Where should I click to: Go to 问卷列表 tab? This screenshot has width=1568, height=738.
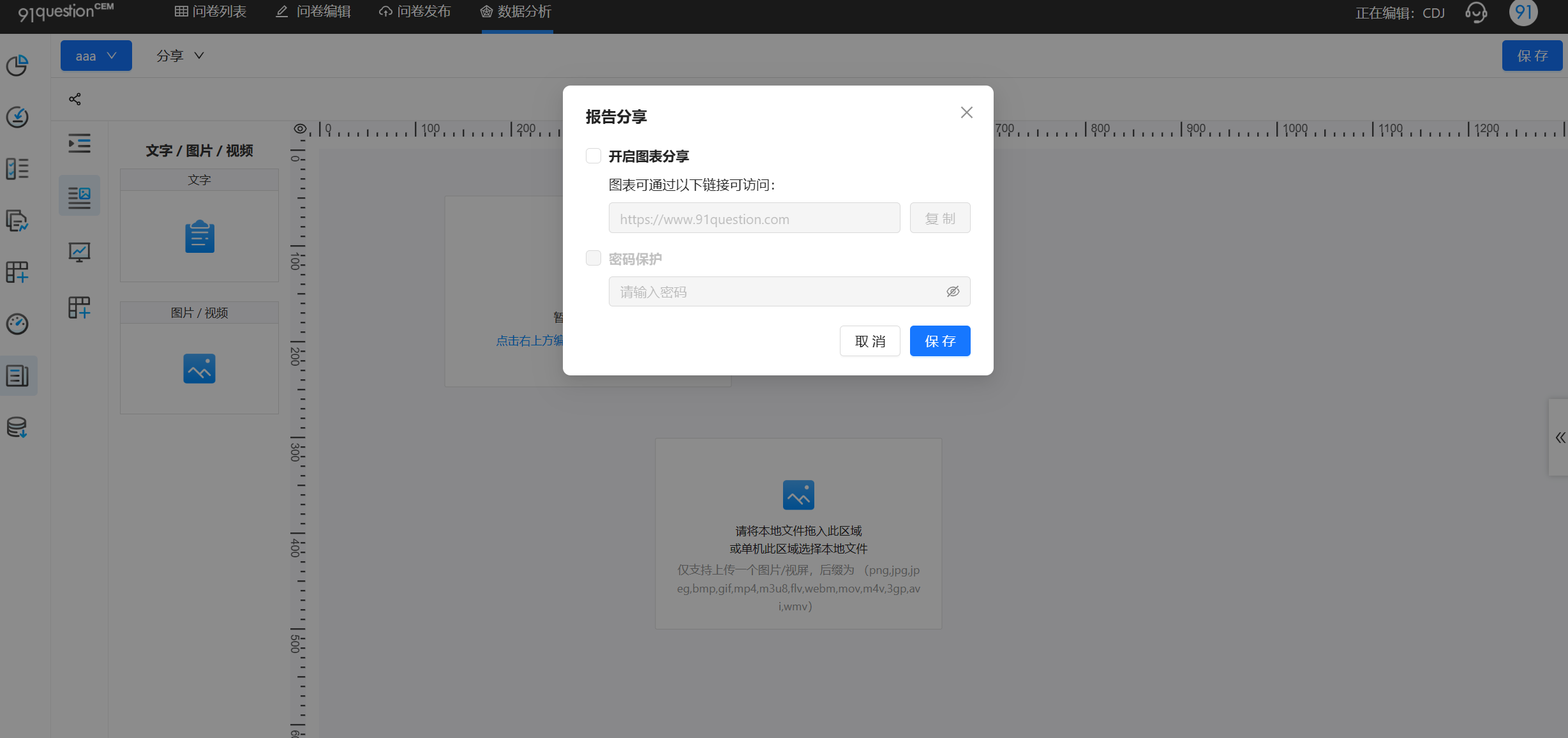click(x=211, y=11)
